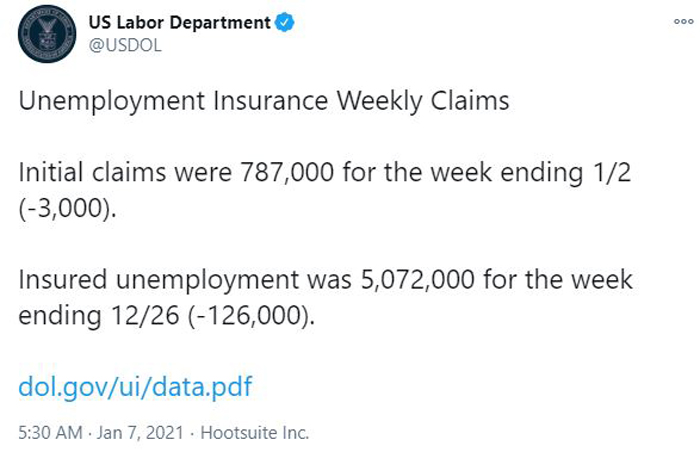700x452 pixels.
Task: Click the 12/26 week ending date
Action: coord(145,316)
